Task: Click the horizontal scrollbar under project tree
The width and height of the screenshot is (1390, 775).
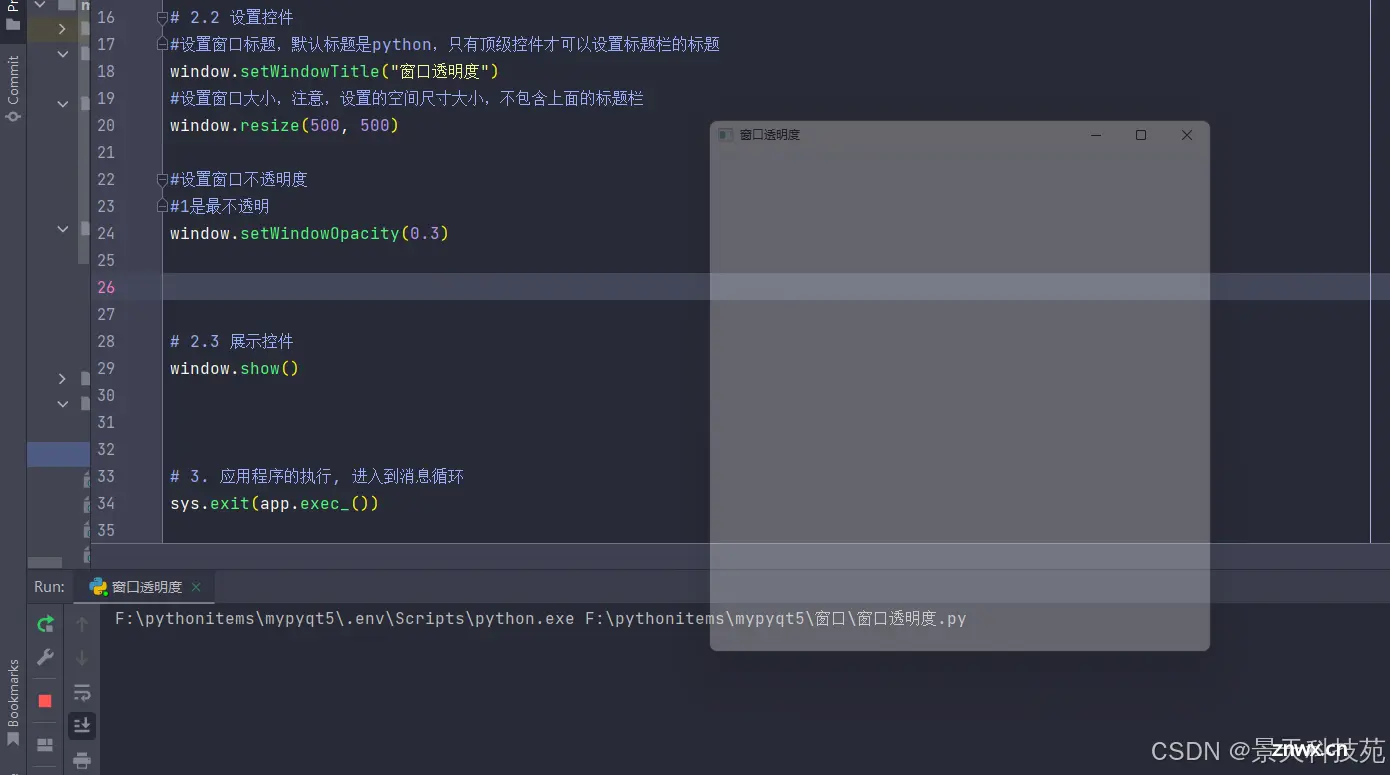Action: 45,562
